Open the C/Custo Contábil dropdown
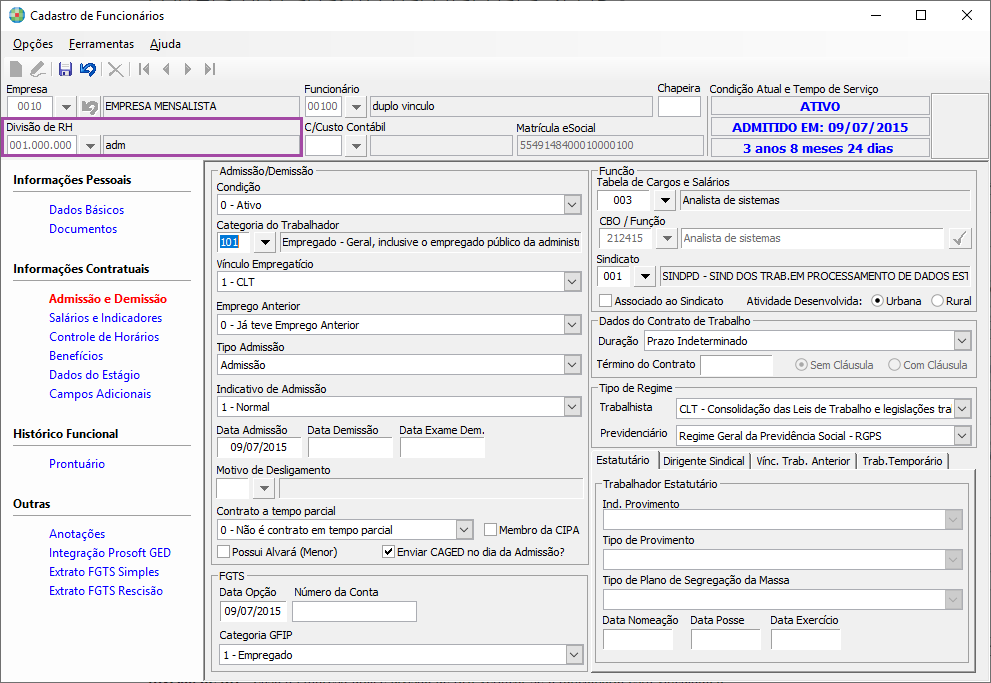The height and width of the screenshot is (683, 991). 356,145
